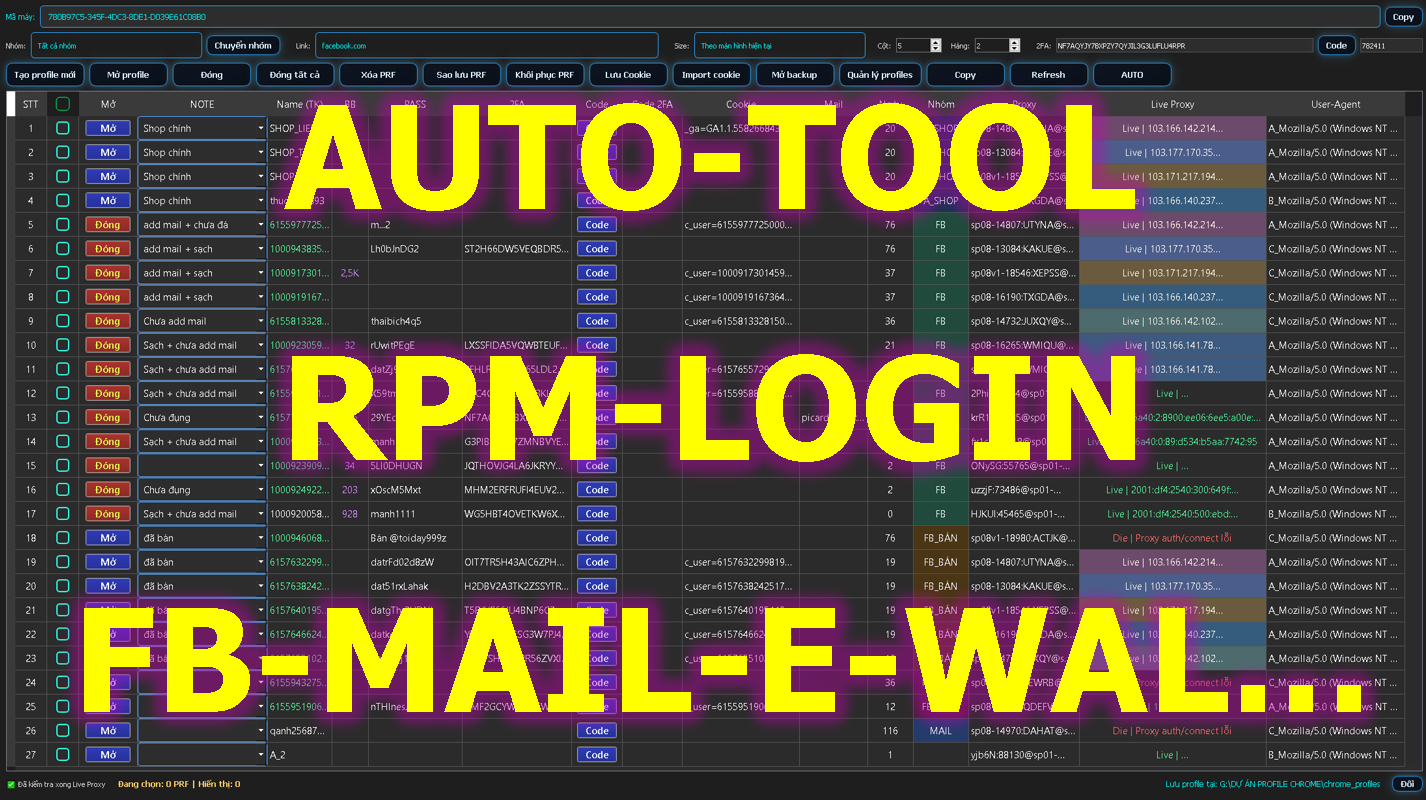Expand the NOTE dropdown in row 26
The width and height of the screenshot is (1426, 800).
202,730
